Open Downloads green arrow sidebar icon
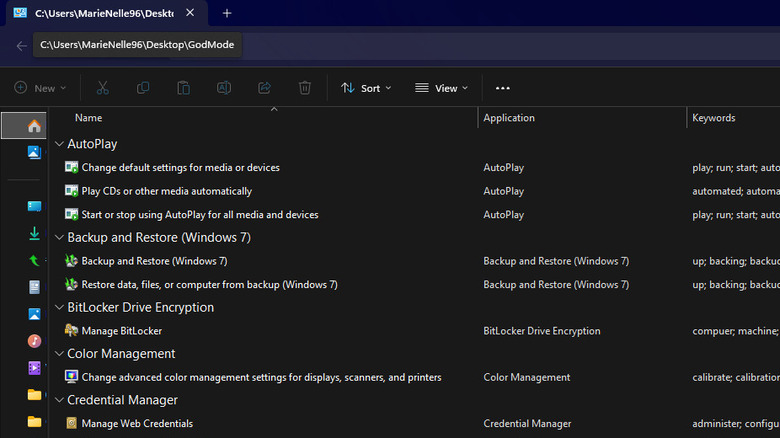 [34, 233]
